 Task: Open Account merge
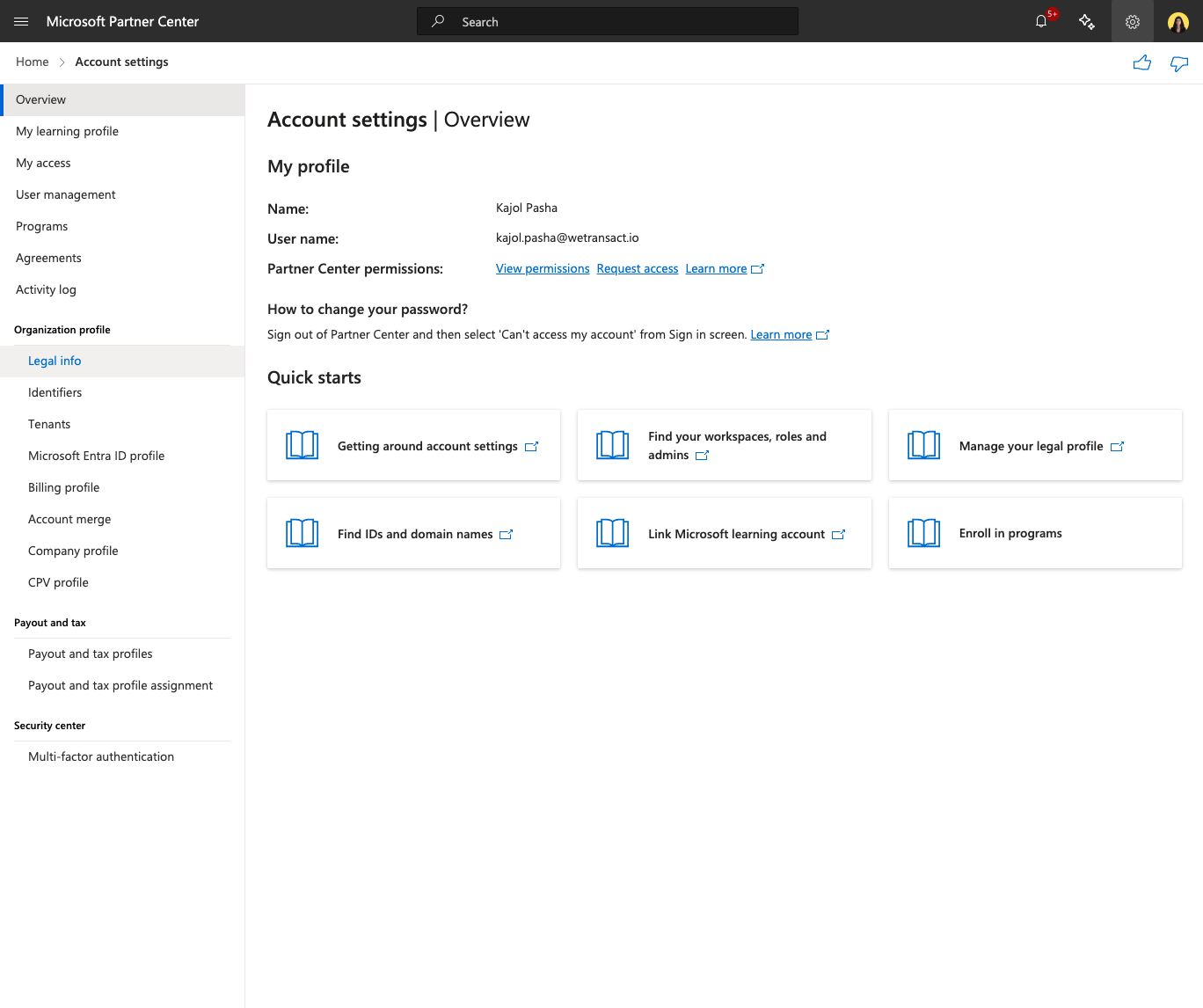click(x=122, y=519)
